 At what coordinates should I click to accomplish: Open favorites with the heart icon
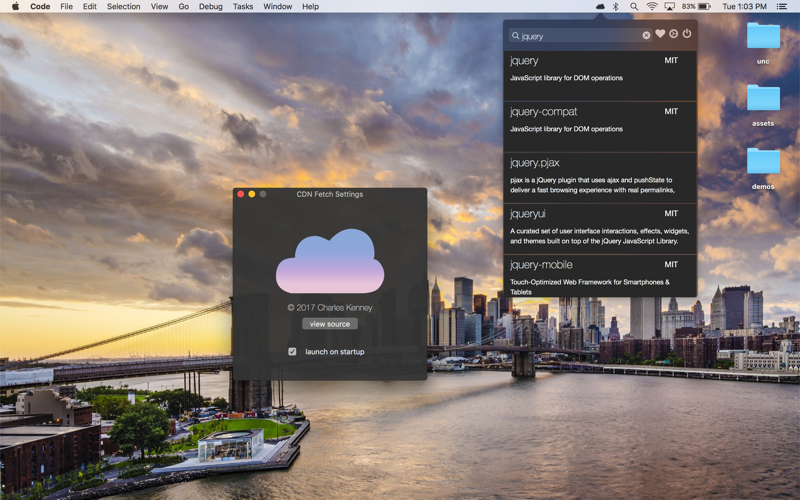tap(660, 35)
